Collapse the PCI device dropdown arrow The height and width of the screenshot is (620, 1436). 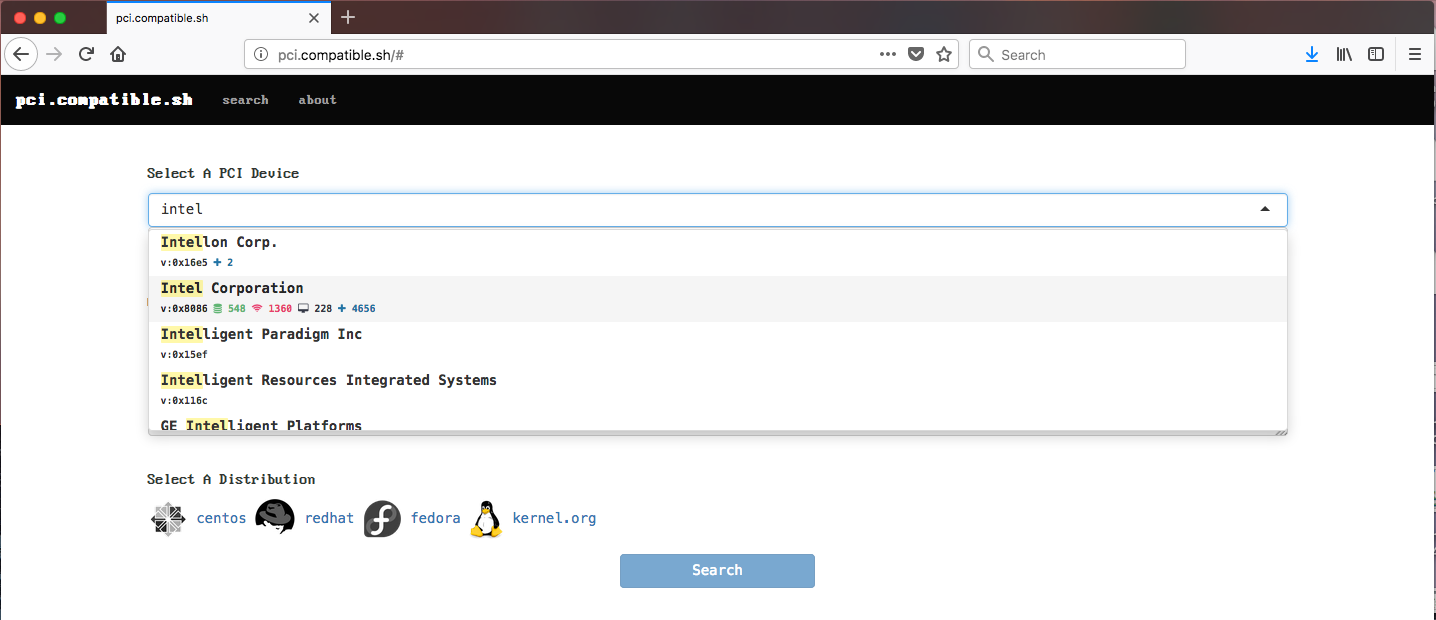coord(1265,209)
